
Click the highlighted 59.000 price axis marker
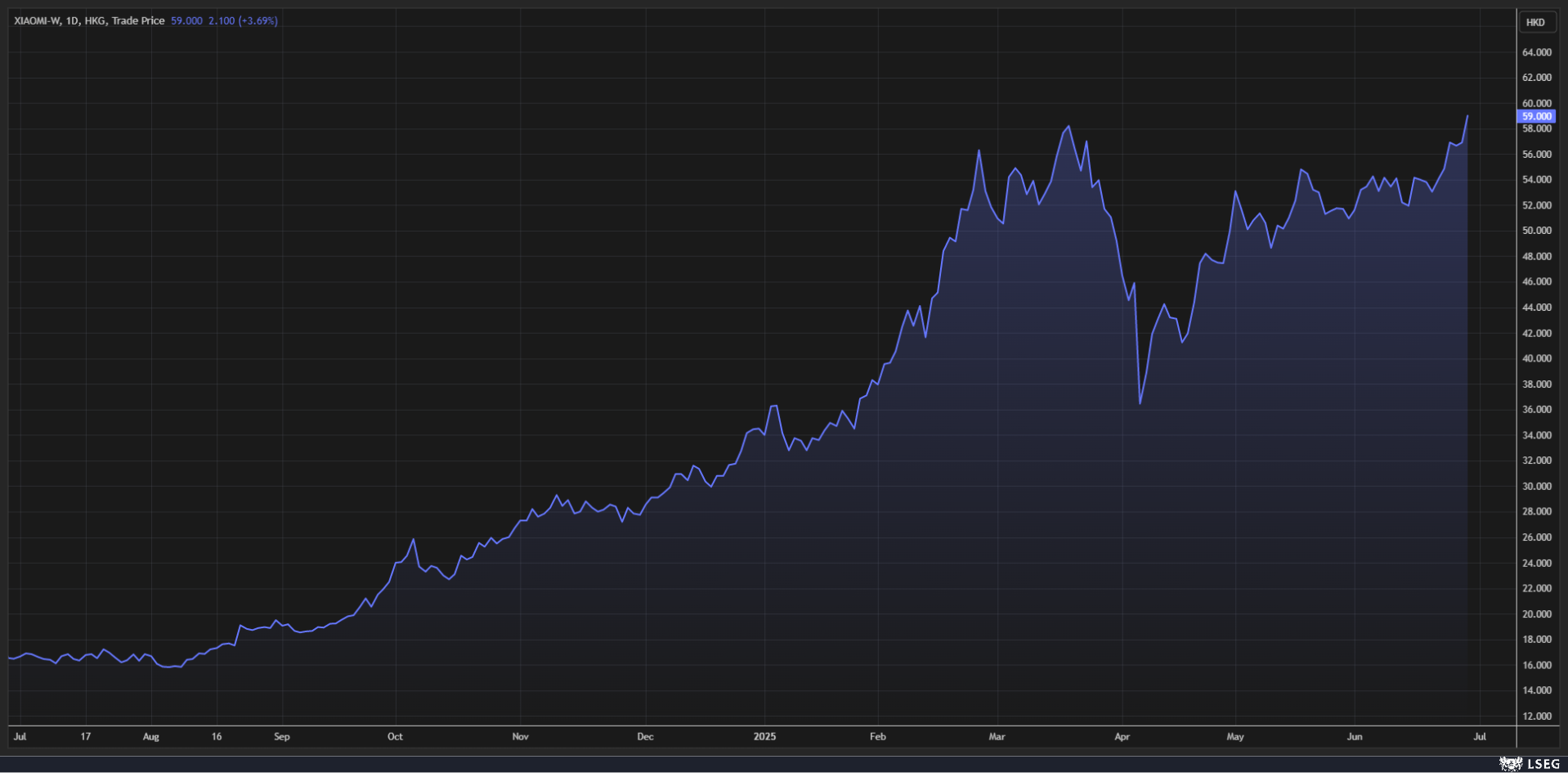[1536, 116]
